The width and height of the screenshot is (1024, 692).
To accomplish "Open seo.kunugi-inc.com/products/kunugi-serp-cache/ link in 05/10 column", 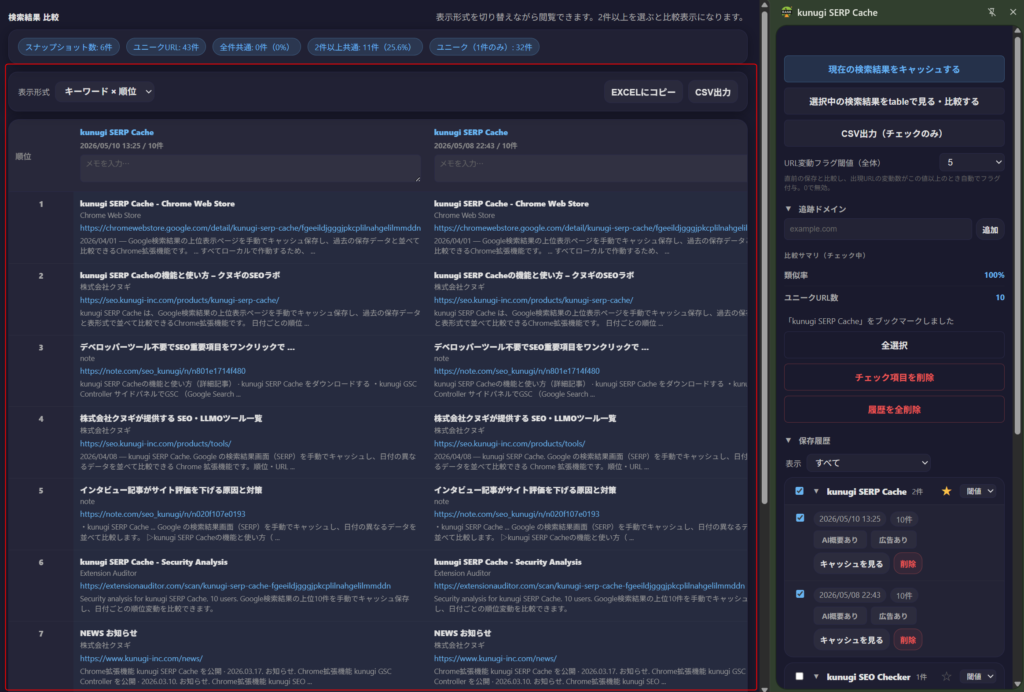I will click(x=180, y=300).
